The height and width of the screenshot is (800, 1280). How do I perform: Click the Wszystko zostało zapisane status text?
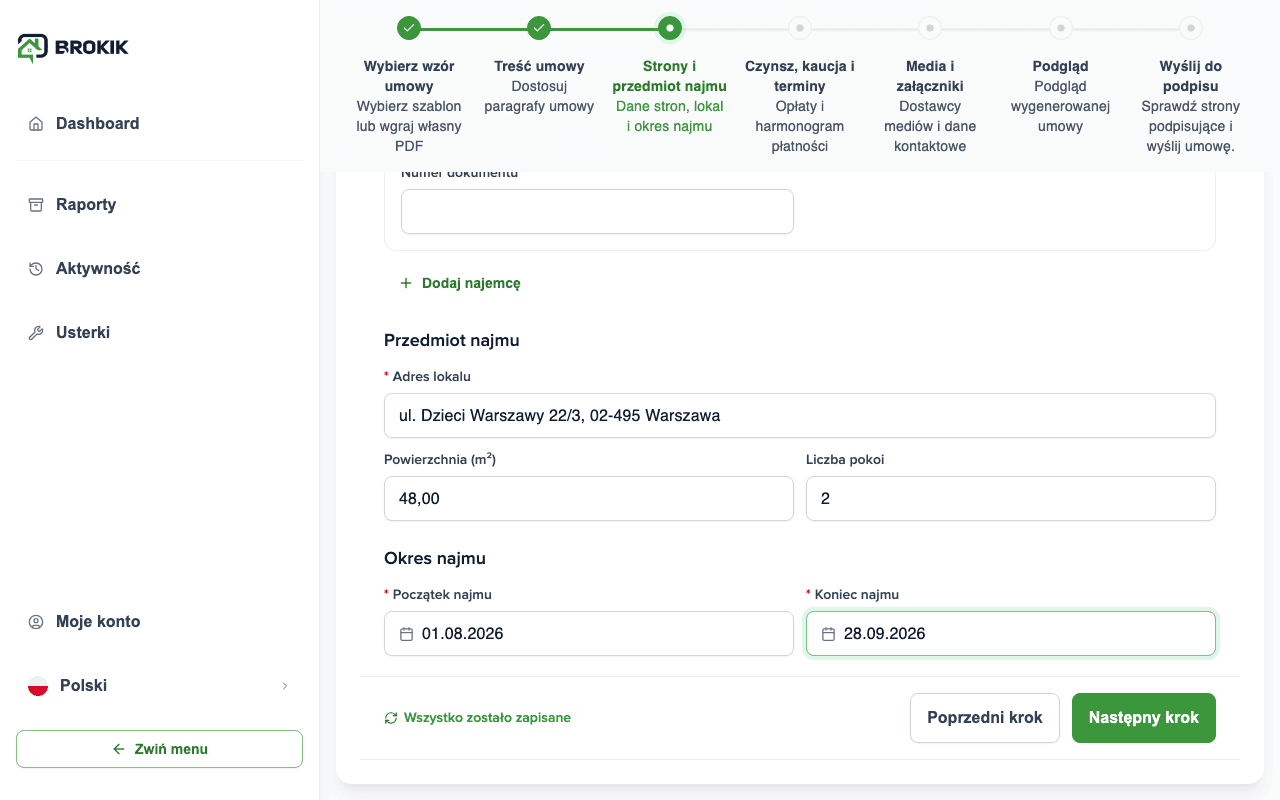[487, 718]
